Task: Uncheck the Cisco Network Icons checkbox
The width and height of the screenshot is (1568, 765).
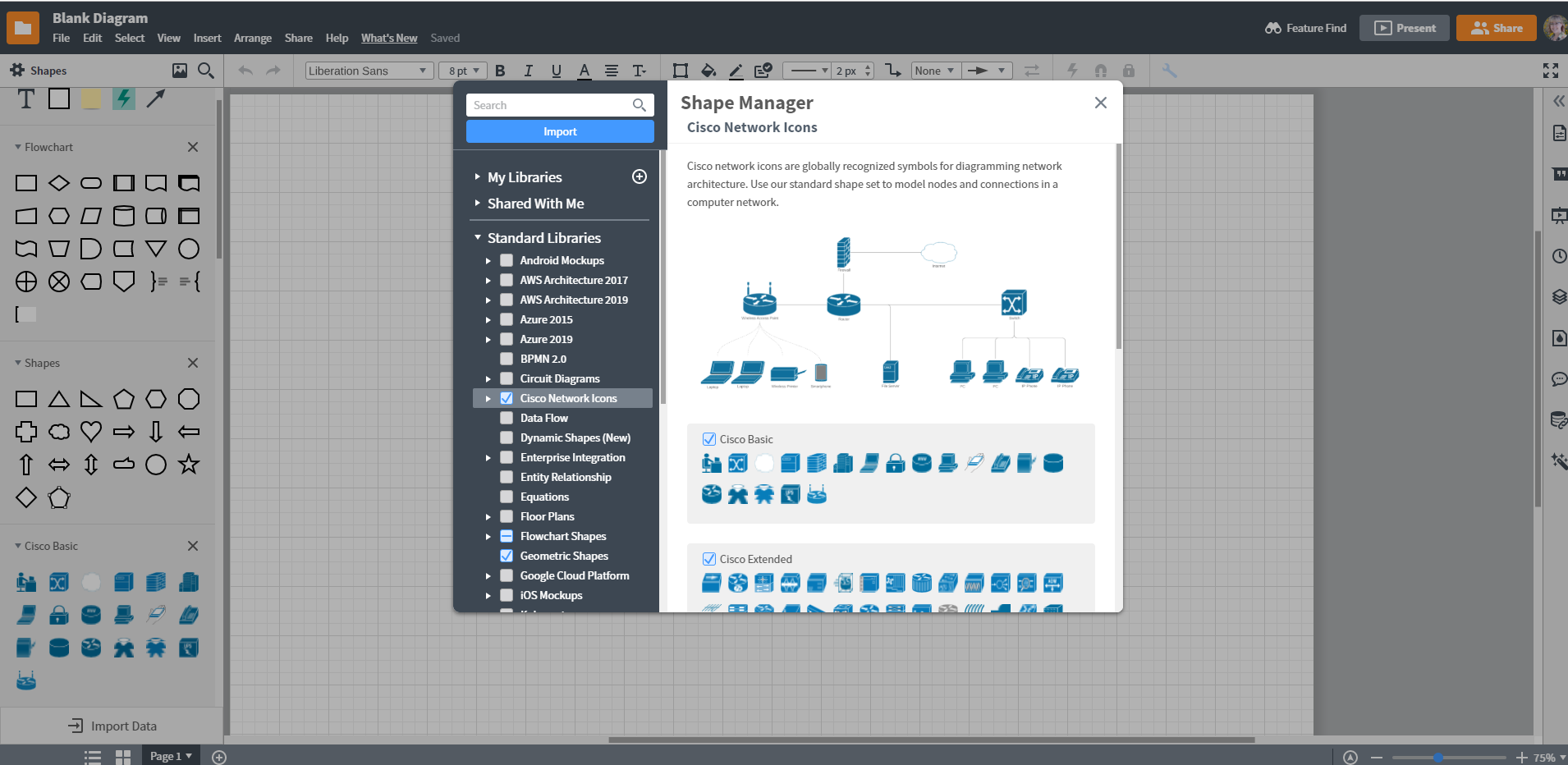Action: [x=507, y=398]
